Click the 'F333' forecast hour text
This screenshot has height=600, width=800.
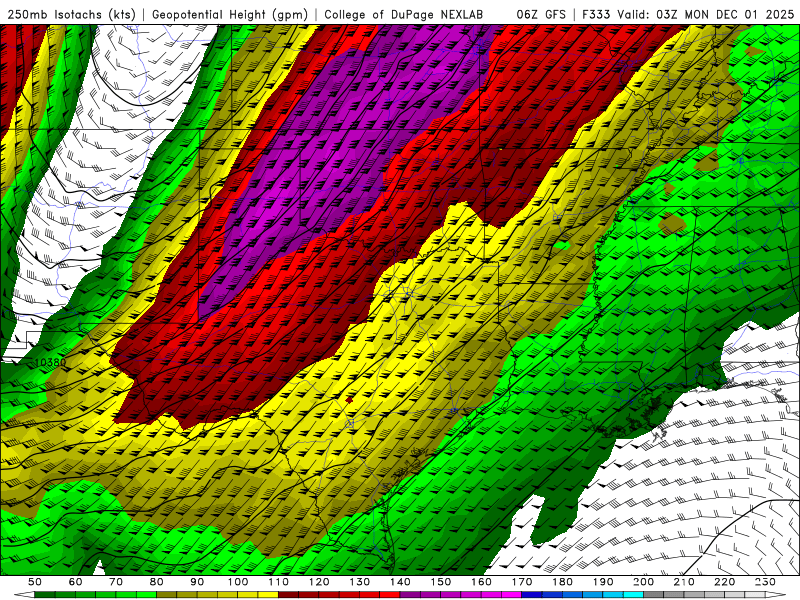point(596,15)
